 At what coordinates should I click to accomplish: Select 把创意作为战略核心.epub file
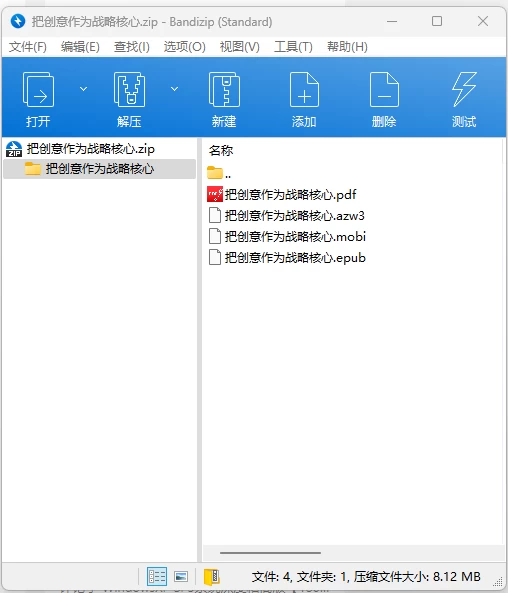pyautogui.click(x=295, y=258)
